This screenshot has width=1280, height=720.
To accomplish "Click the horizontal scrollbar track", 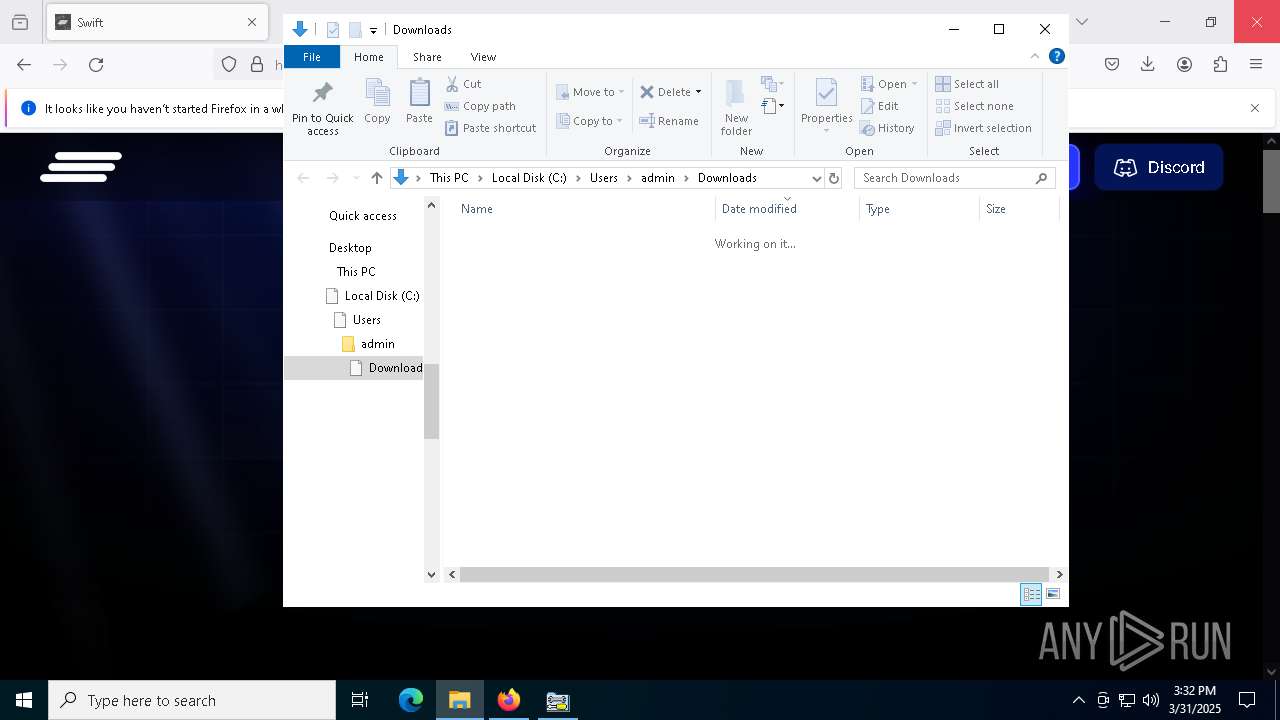I will (x=756, y=574).
